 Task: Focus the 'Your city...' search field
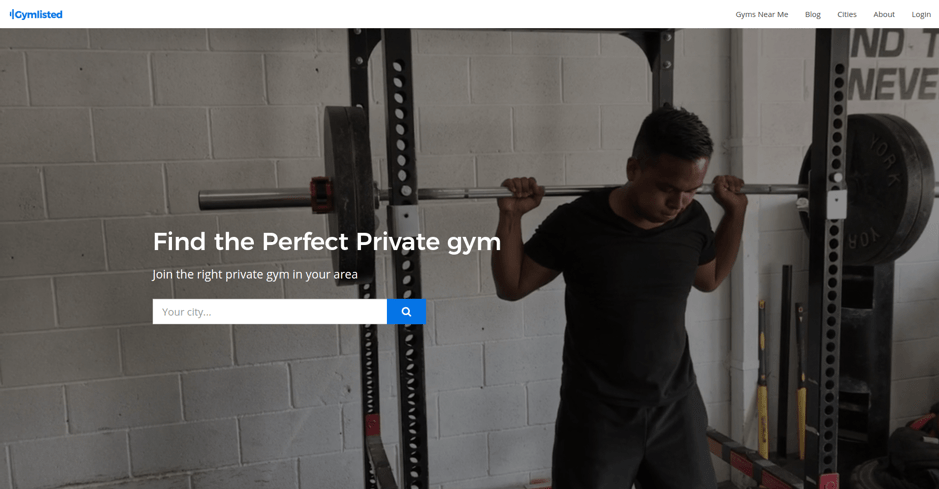269,312
